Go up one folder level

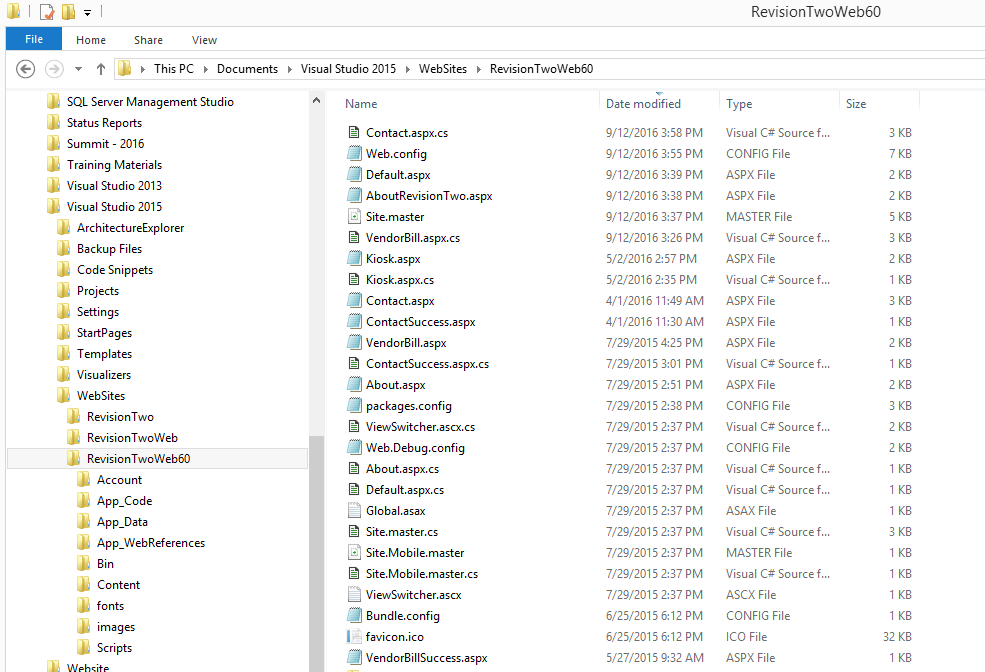[x=101, y=68]
